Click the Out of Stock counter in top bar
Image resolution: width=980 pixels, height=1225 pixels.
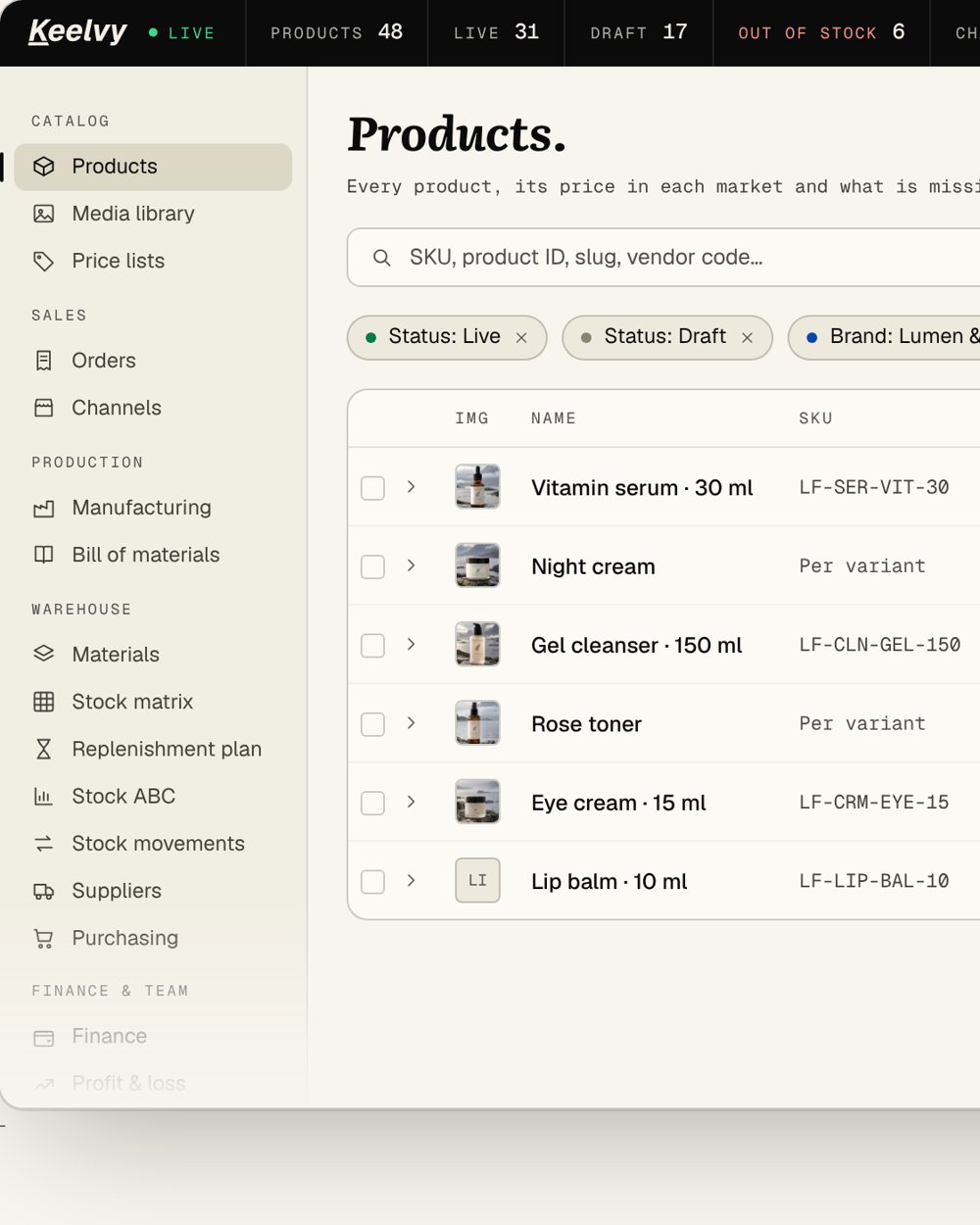click(821, 32)
